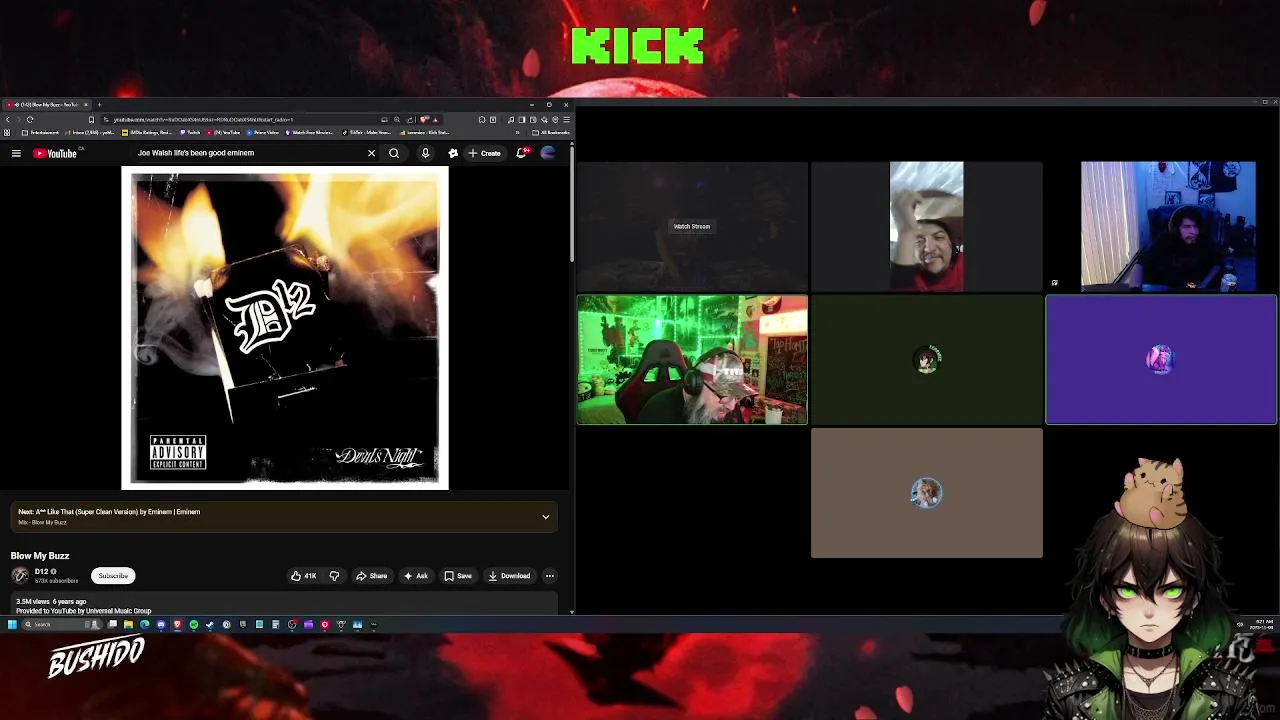Image resolution: width=1280 pixels, height=720 pixels.
Task: Select the blue-lit room participant tile
Action: tap(1168, 226)
